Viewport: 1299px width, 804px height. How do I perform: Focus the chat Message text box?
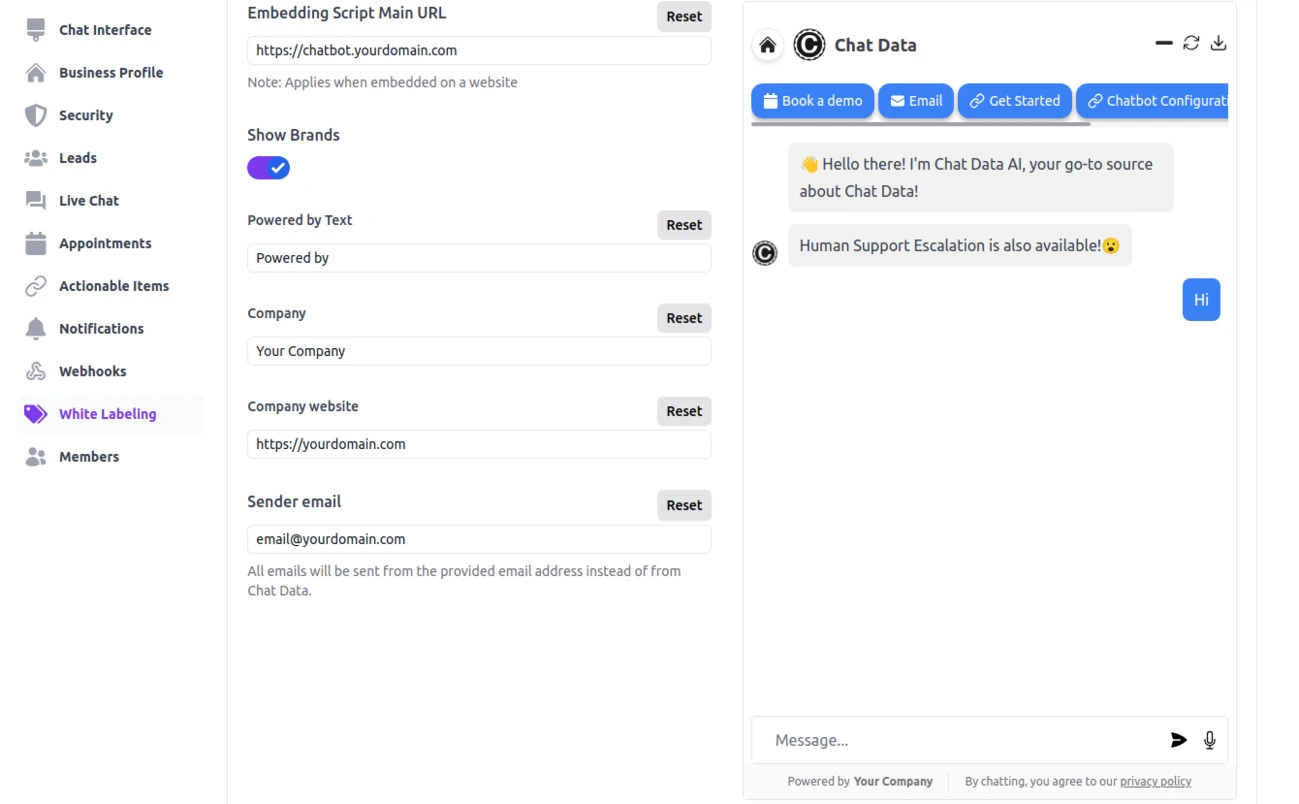(960, 740)
